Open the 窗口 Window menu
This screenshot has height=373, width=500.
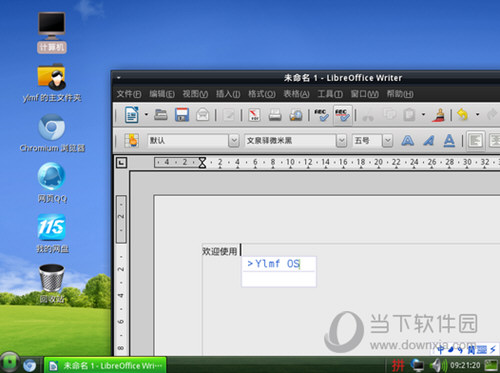pyautogui.click(x=364, y=94)
